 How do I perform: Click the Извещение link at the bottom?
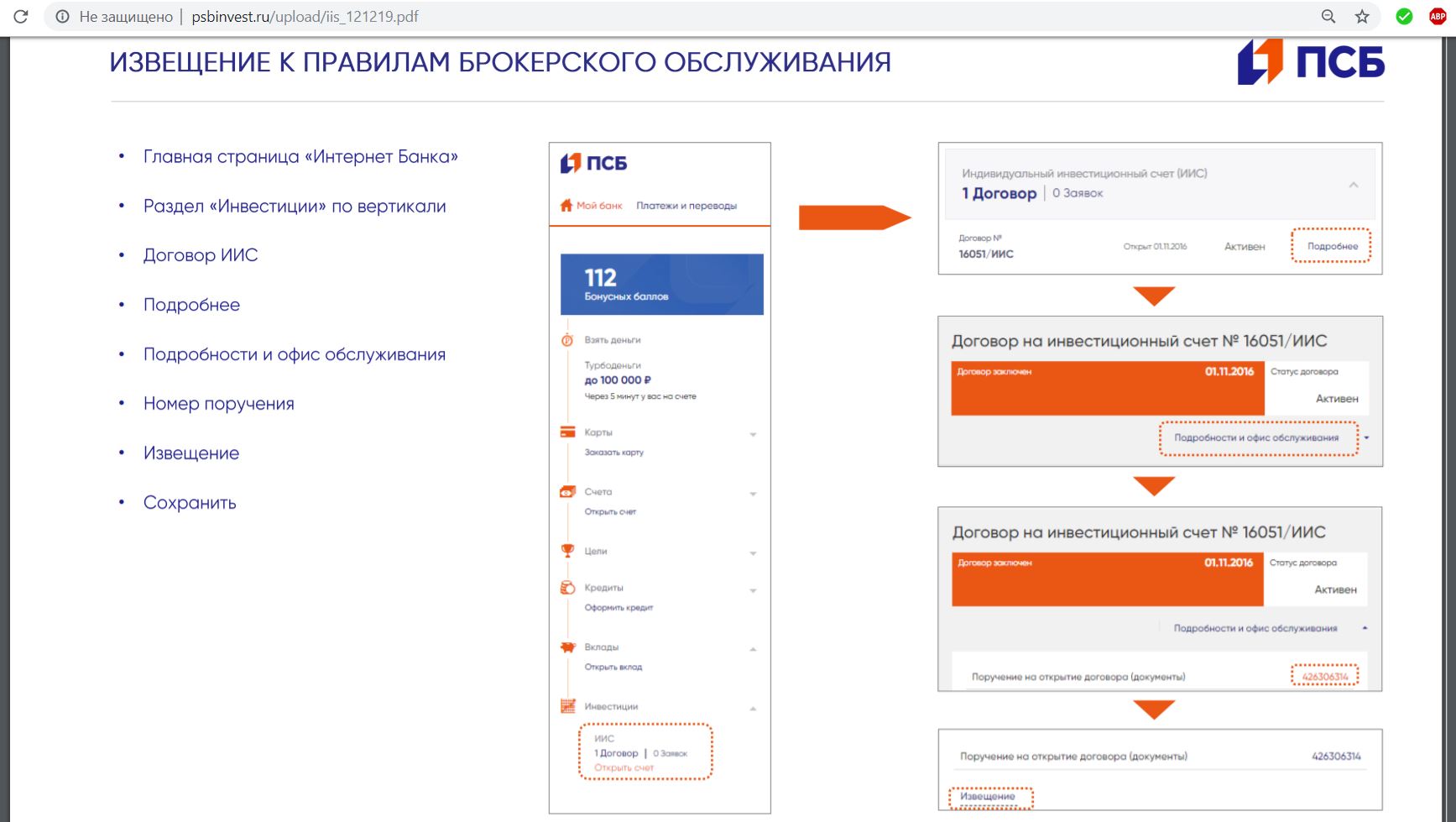coord(989,797)
